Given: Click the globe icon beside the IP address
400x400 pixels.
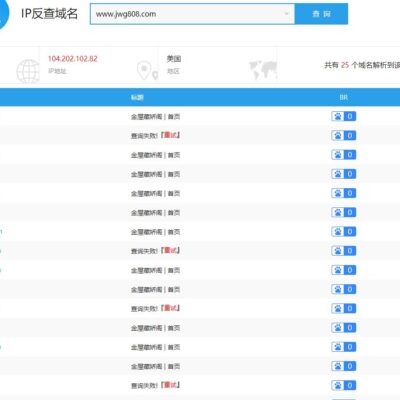Looking at the screenshot, I should coord(28,71).
